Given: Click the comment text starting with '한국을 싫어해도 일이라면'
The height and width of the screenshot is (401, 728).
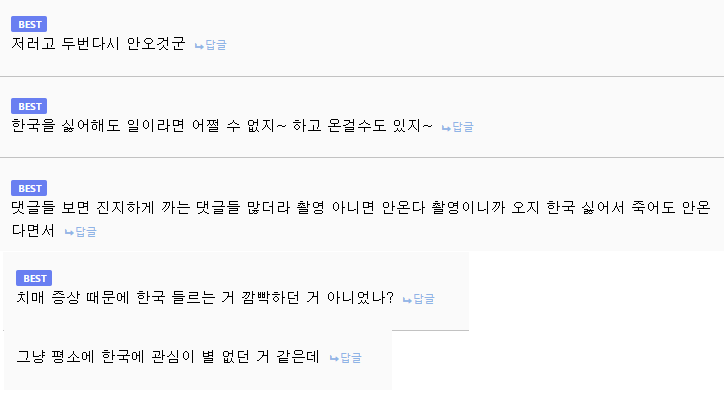Looking at the screenshot, I should pos(222,126).
